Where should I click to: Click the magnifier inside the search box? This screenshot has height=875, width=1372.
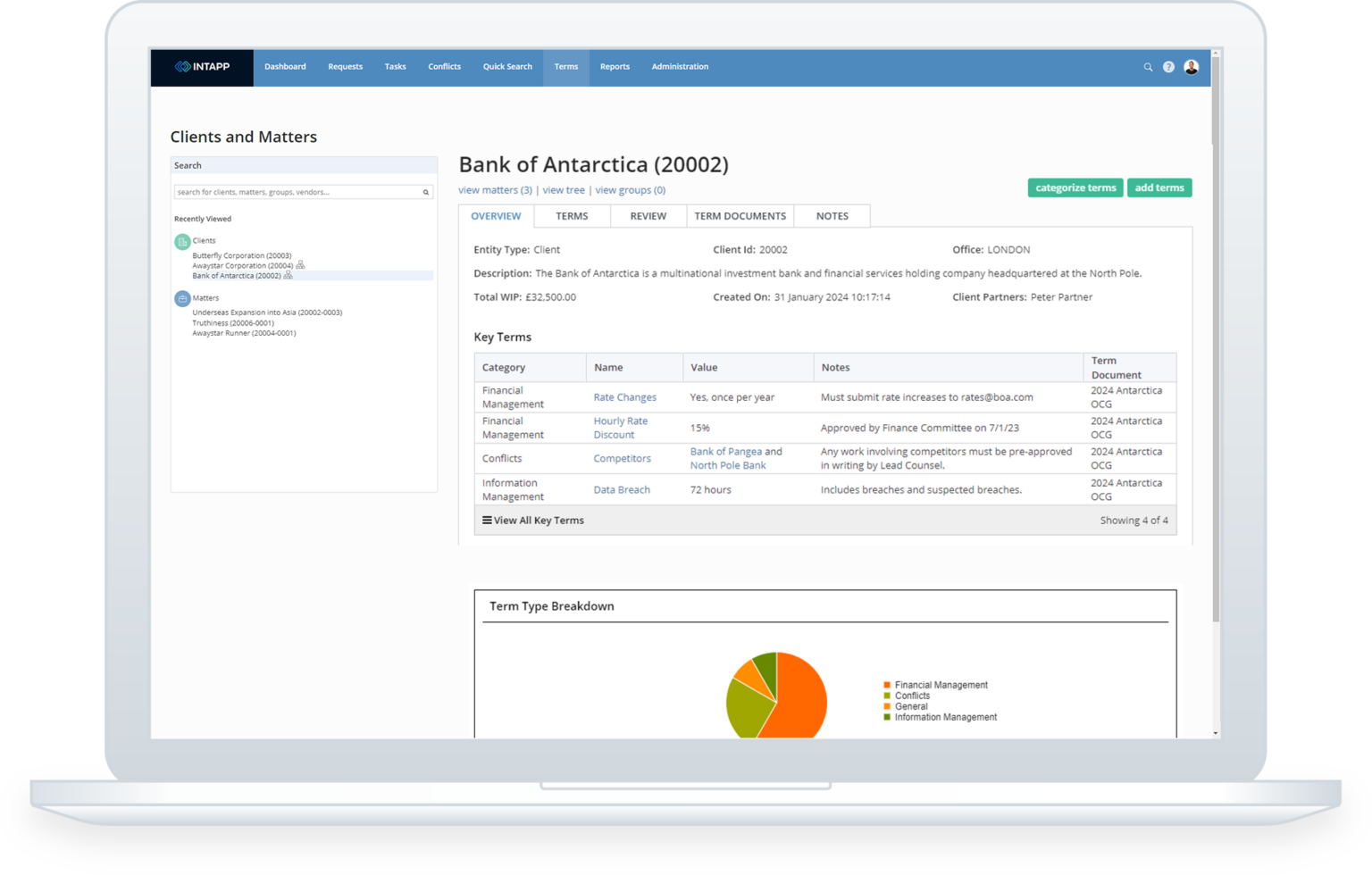(425, 191)
